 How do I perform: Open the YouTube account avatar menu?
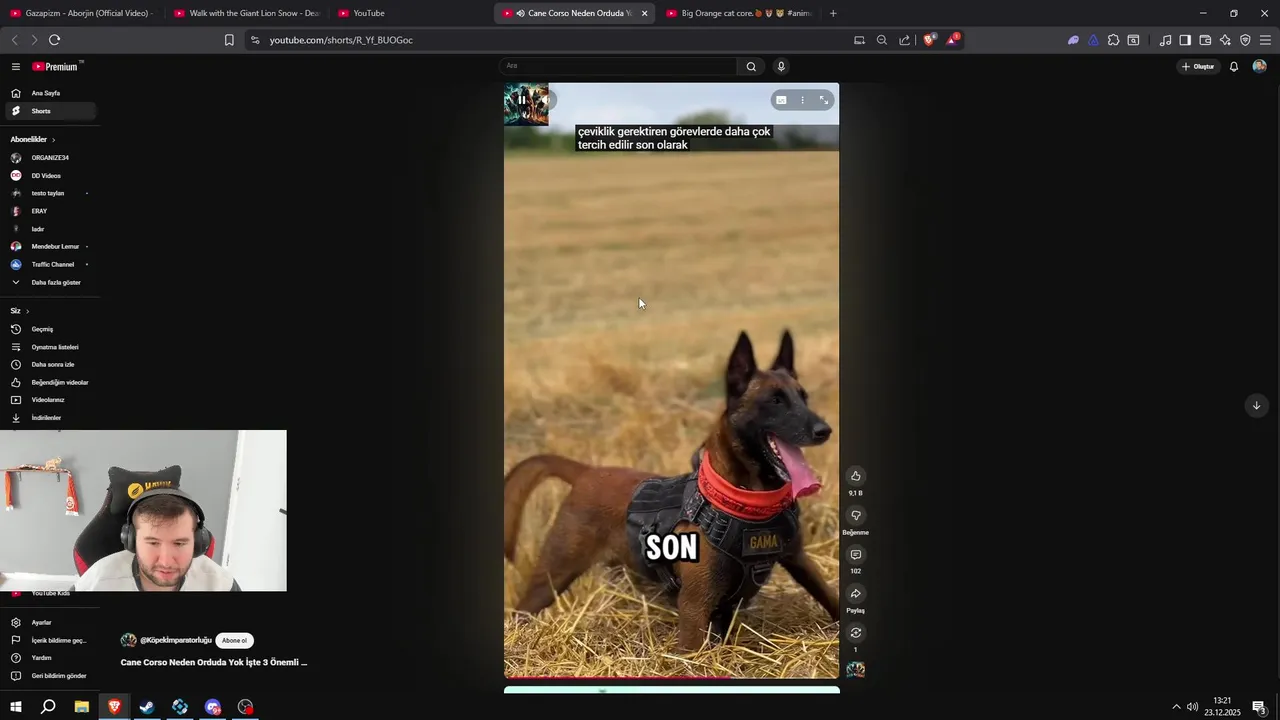coord(1259,66)
